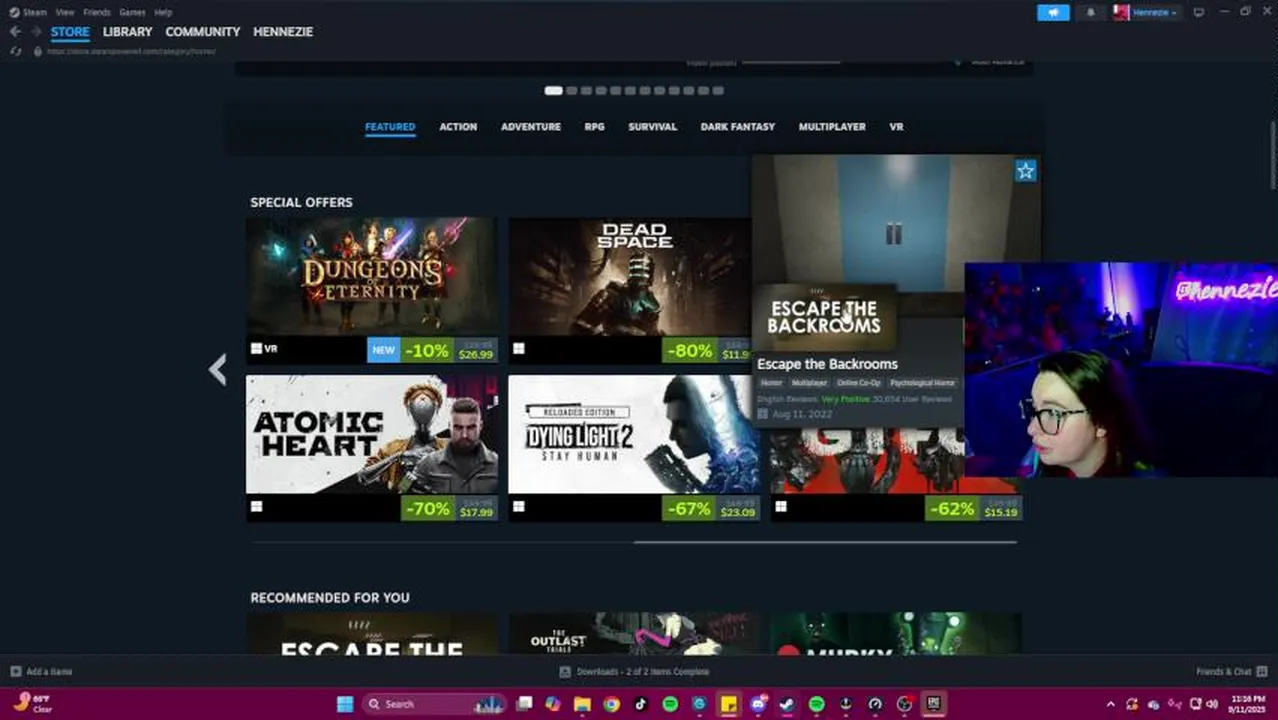
Task: Open the Games menu
Action: point(132,12)
